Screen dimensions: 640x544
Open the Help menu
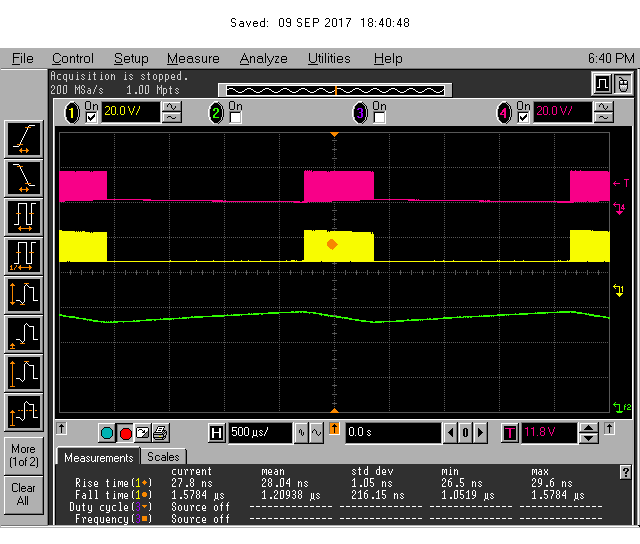[388, 59]
